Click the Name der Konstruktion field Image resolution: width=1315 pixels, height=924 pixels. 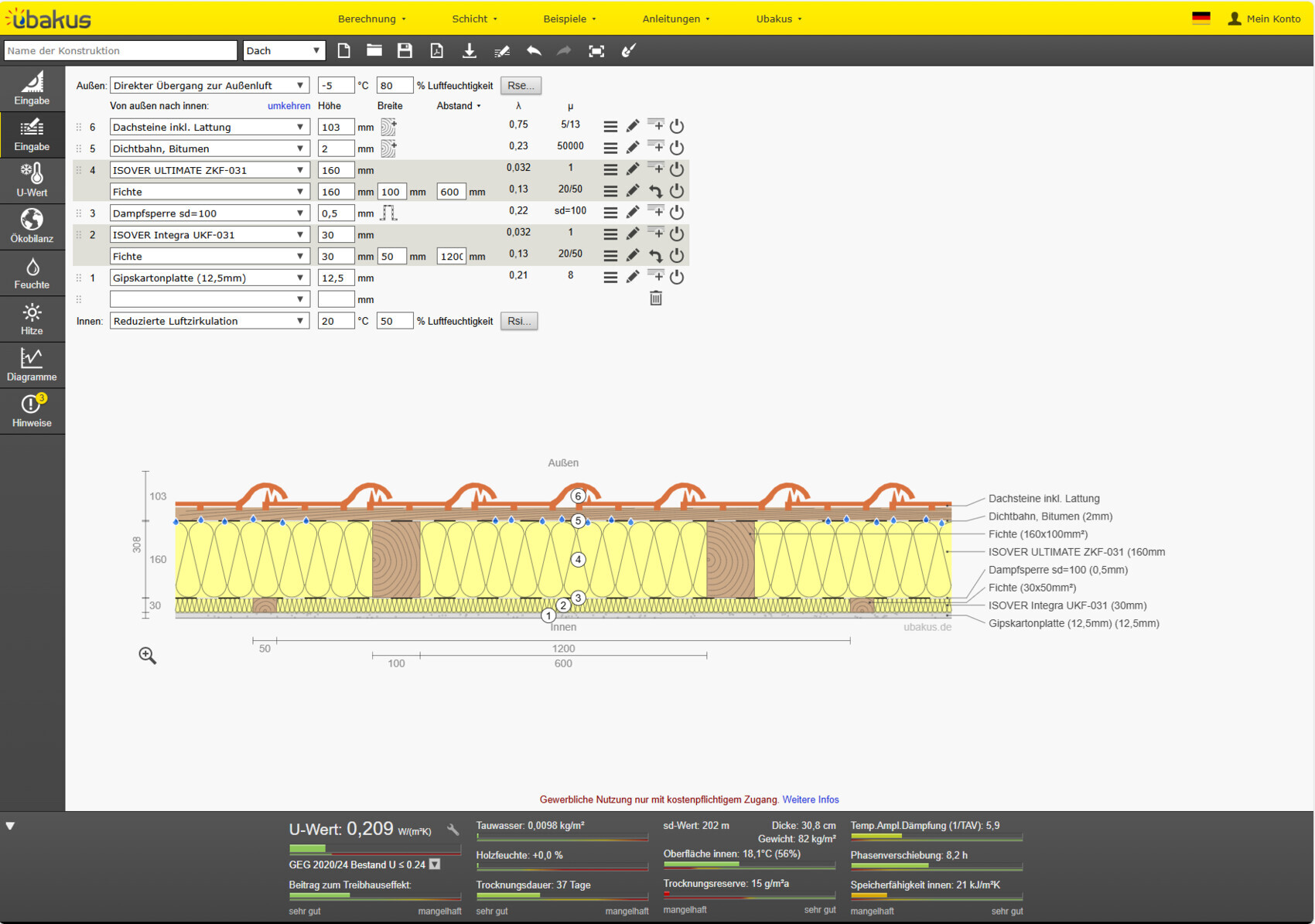(120, 51)
